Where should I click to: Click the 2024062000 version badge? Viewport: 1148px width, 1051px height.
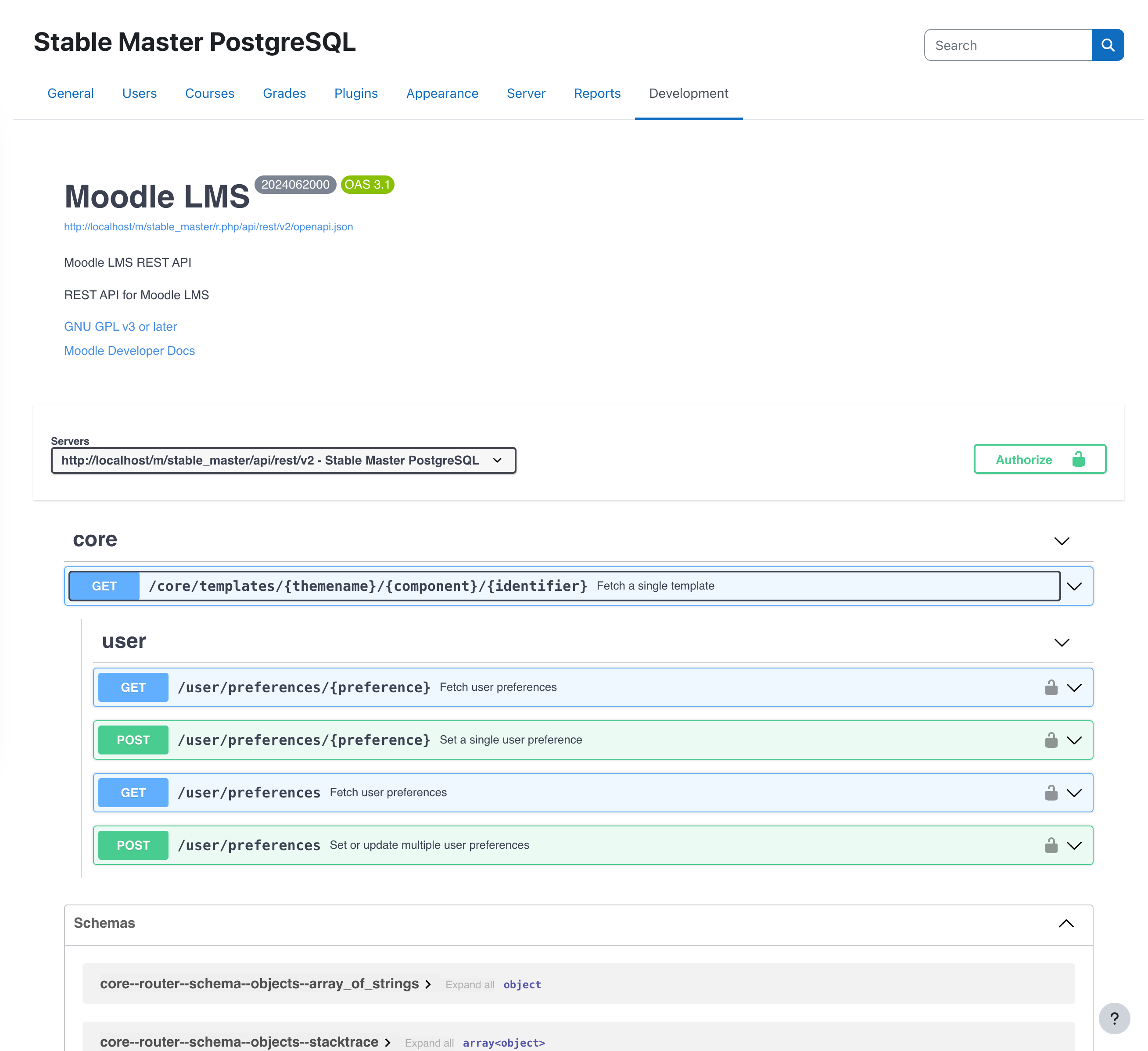296,185
